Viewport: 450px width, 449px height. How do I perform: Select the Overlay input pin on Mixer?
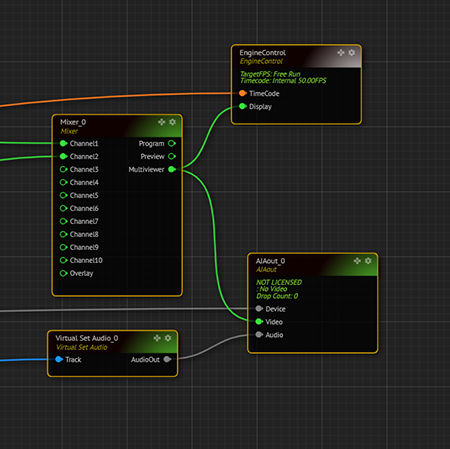pyautogui.click(x=63, y=273)
